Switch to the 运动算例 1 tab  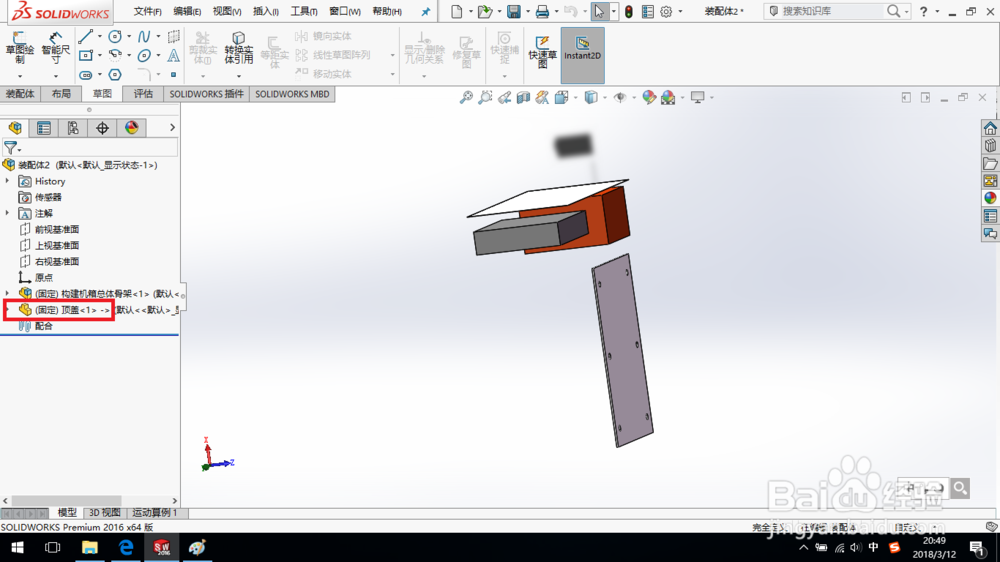155,513
